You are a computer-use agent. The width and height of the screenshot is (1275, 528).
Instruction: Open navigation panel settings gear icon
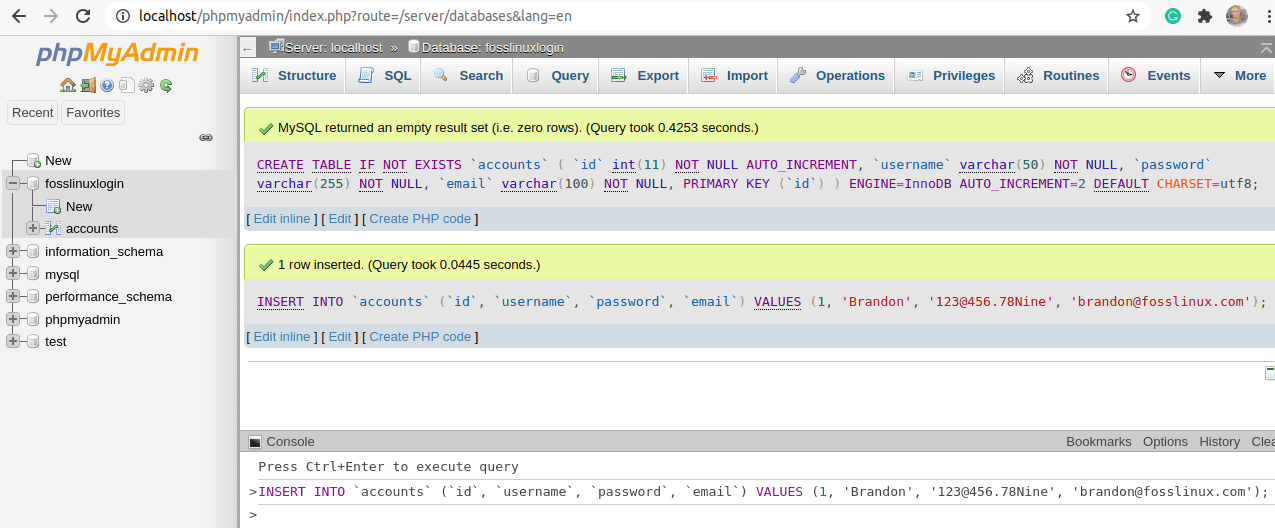pos(146,85)
